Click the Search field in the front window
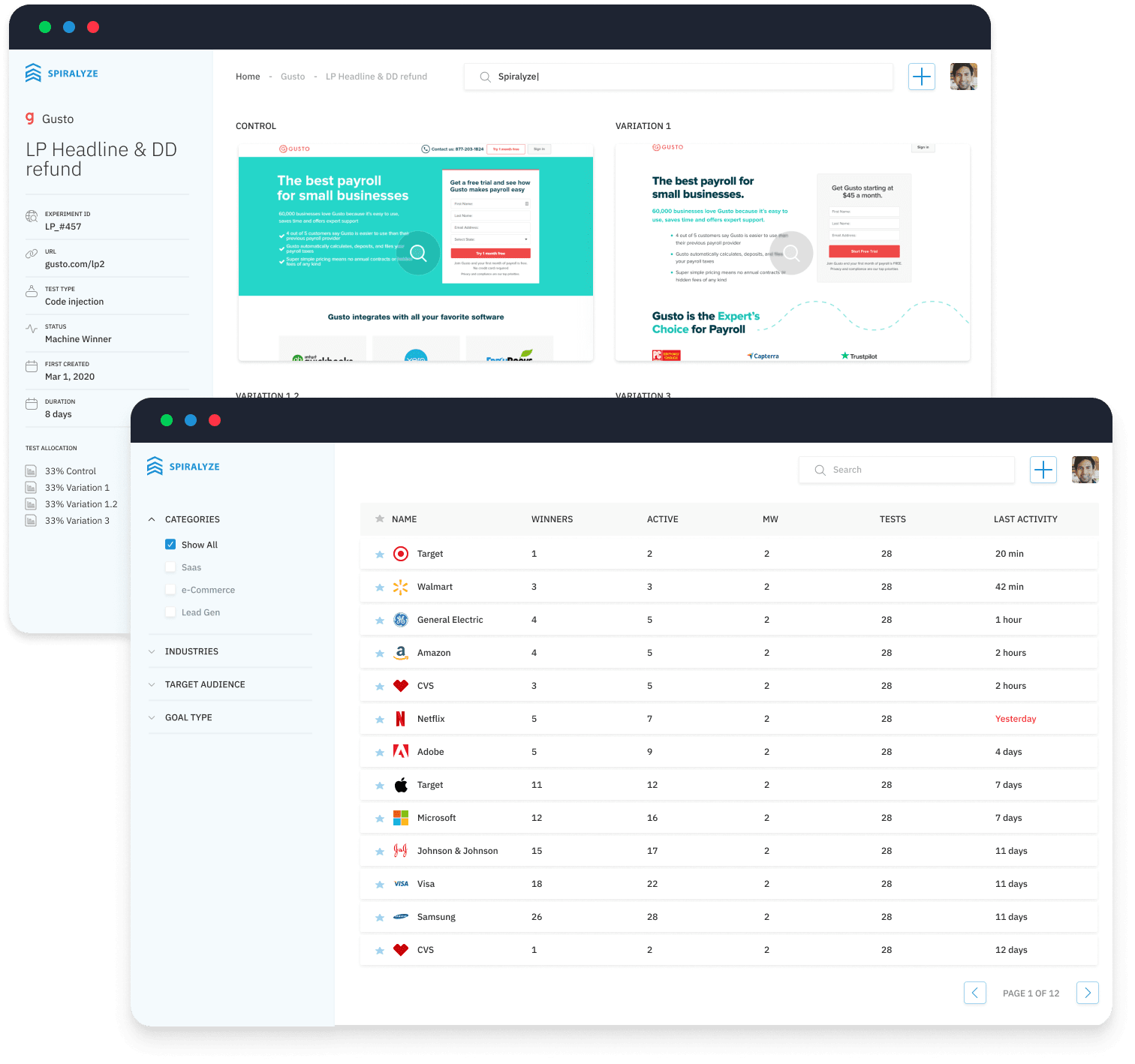The image size is (1135, 1064). (x=907, y=470)
